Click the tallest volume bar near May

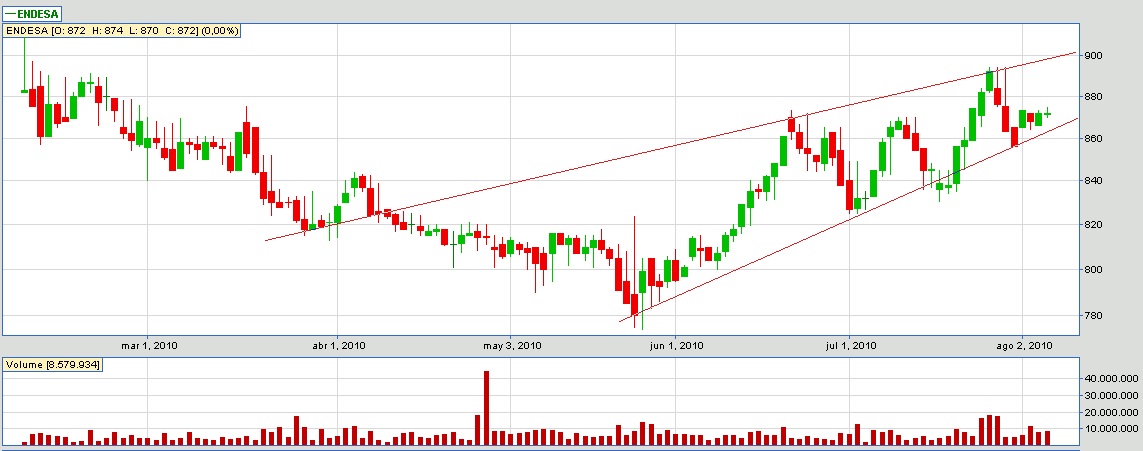pos(486,407)
